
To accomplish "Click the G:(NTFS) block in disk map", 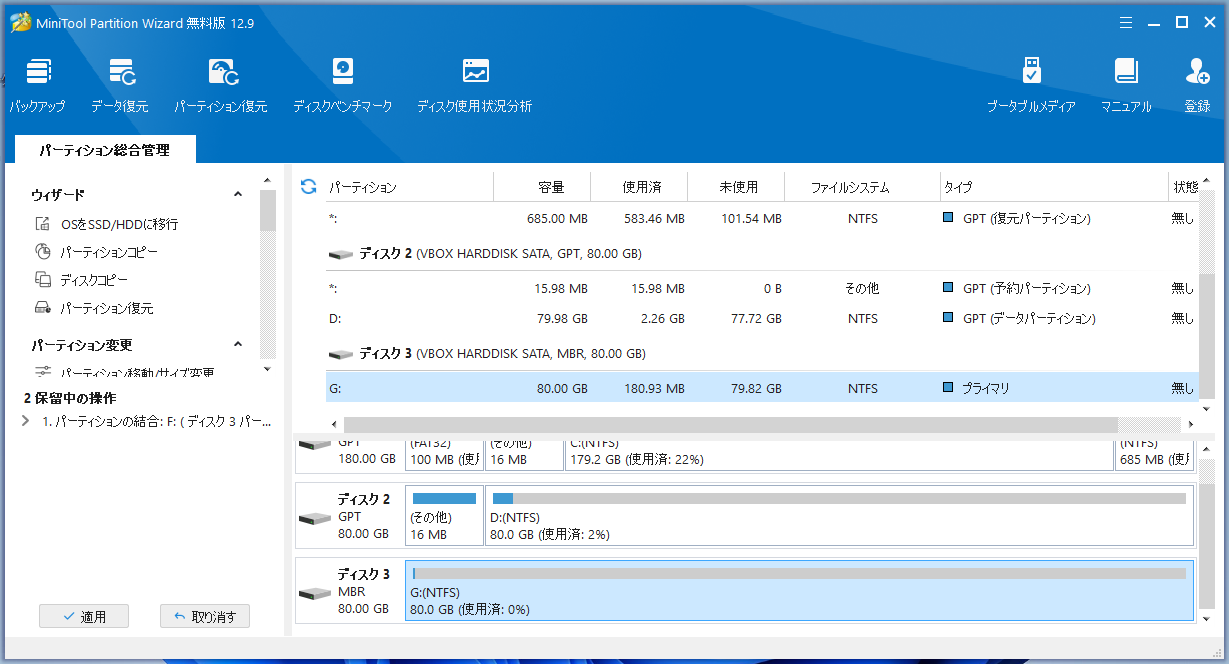I will [x=799, y=591].
